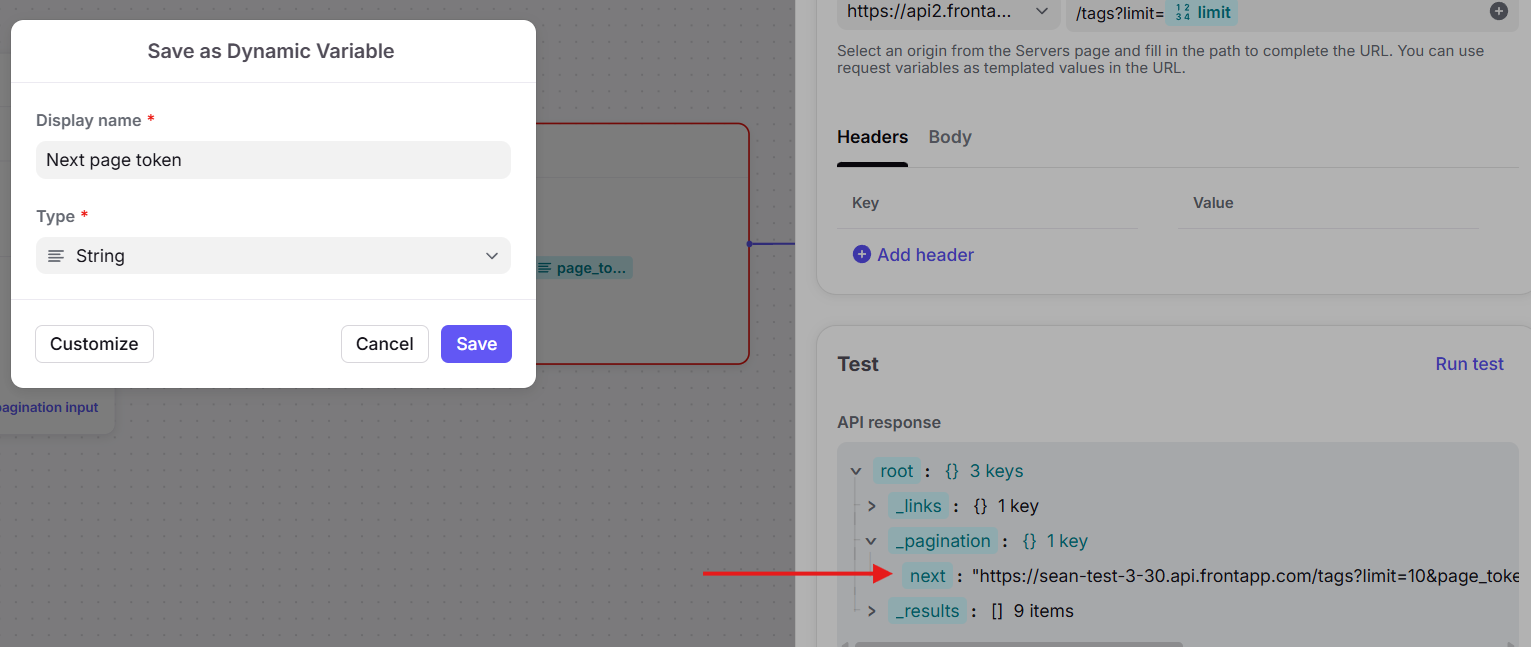
Task: Click the page_to... variable chip on the canvas
Action: pyautogui.click(x=582, y=268)
